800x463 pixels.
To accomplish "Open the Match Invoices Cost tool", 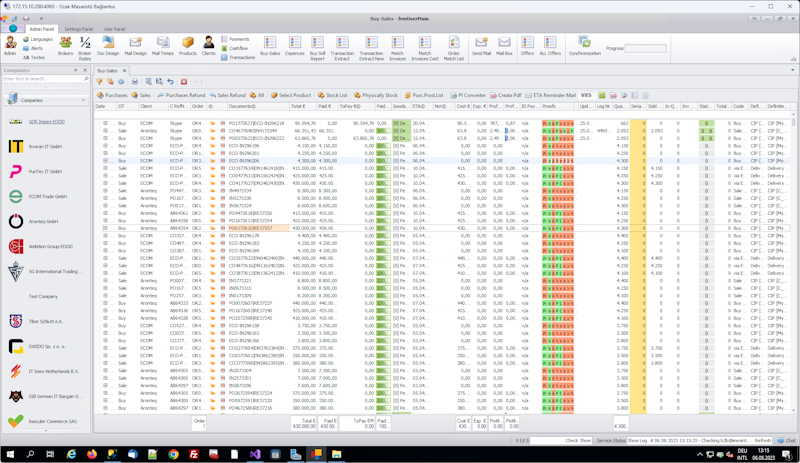I will tap(425, 48).
